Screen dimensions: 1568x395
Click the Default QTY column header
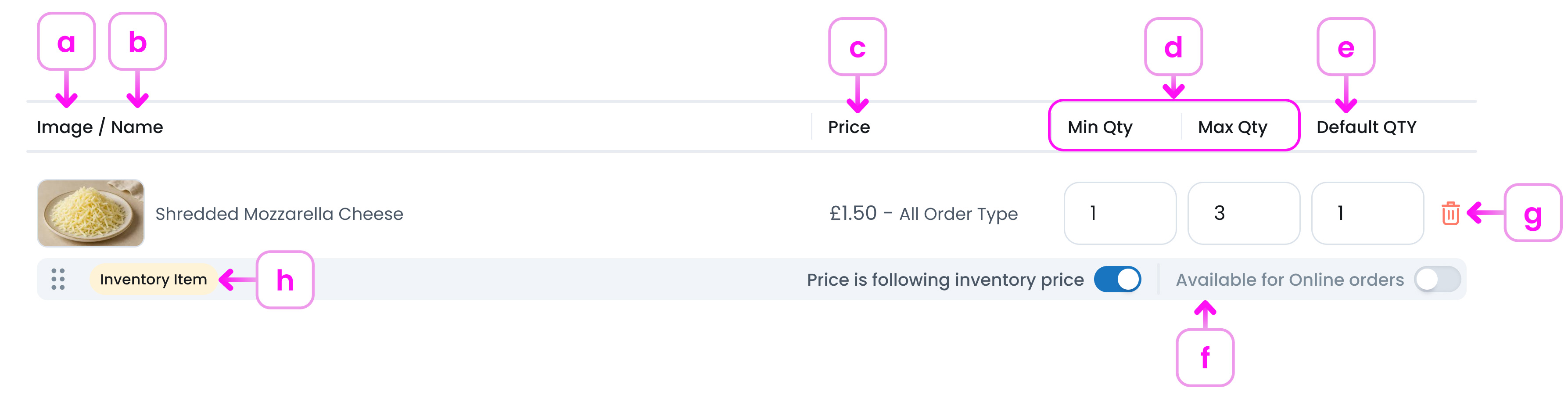1366,127
